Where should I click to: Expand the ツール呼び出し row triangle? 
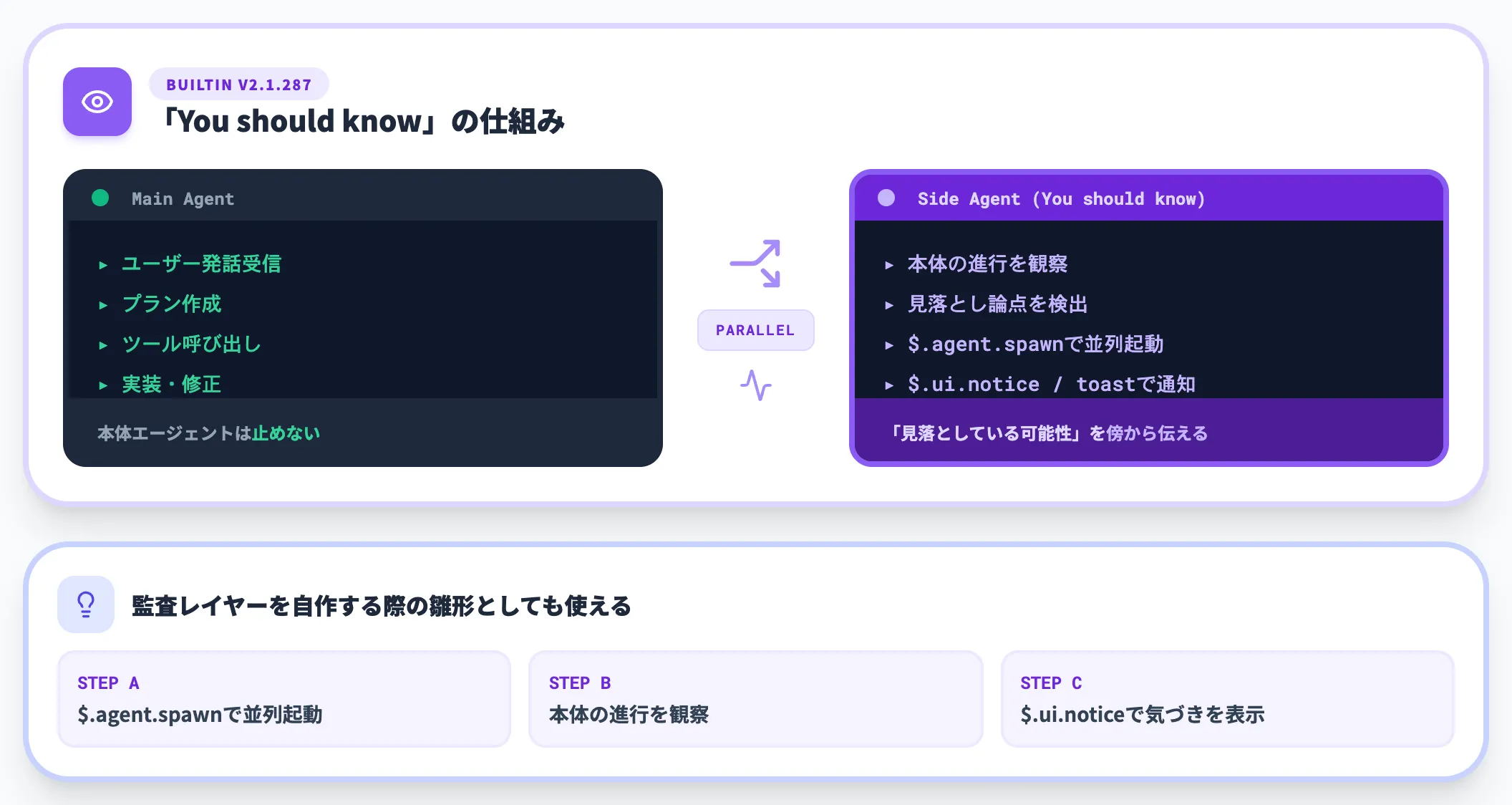(103, 345)
